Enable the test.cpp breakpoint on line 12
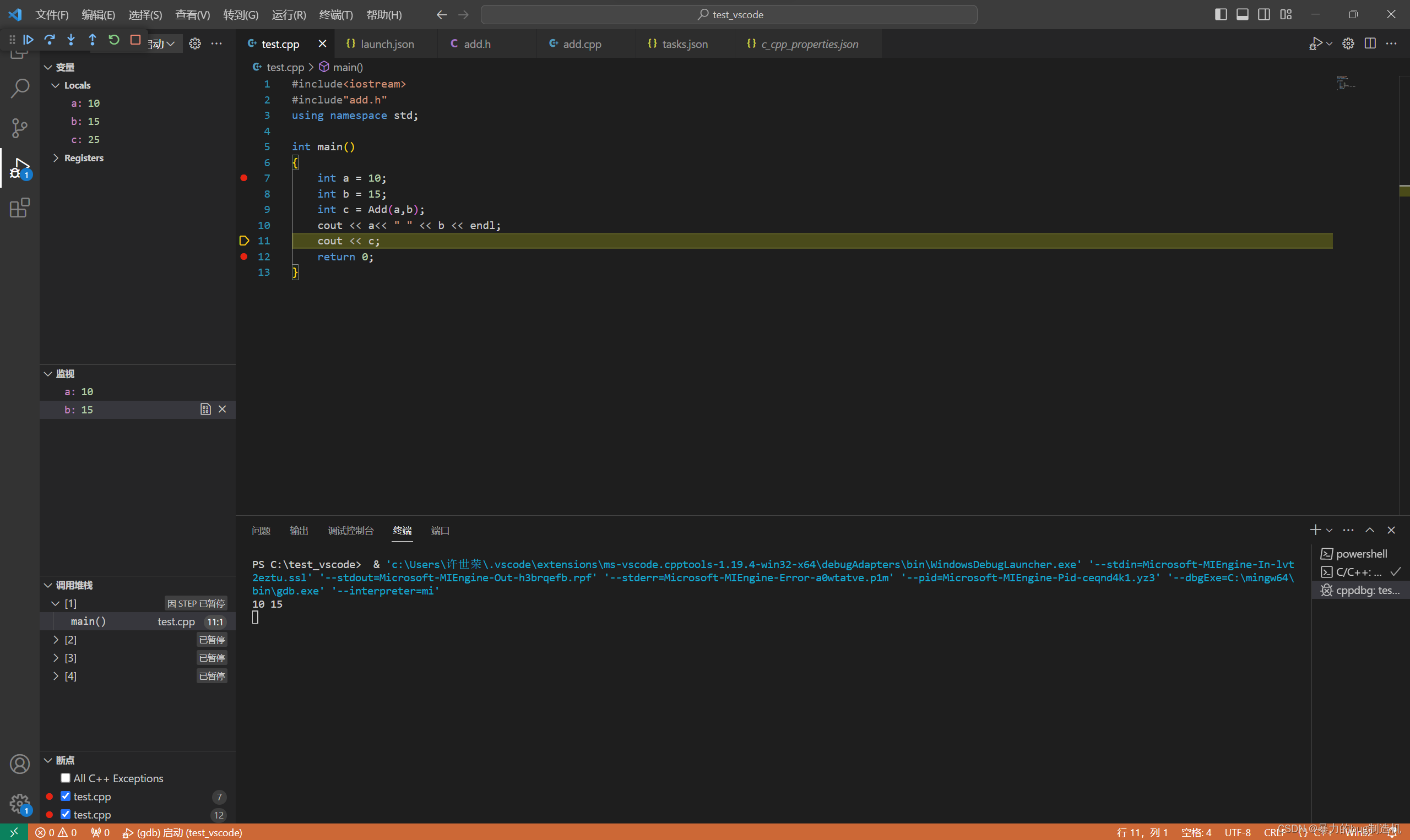Image resolution: width=1410 pixels, height=840 pixels. [x=65, y=814]
